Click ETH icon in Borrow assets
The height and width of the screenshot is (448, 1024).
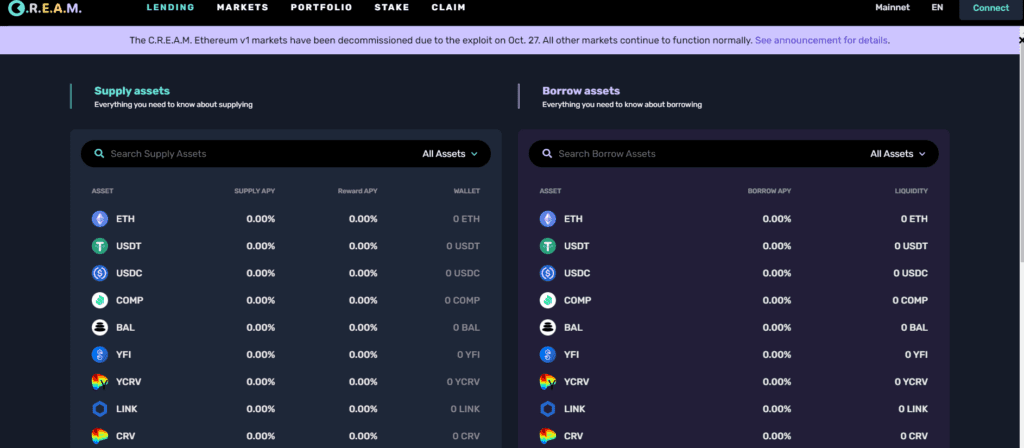[547, 219]
